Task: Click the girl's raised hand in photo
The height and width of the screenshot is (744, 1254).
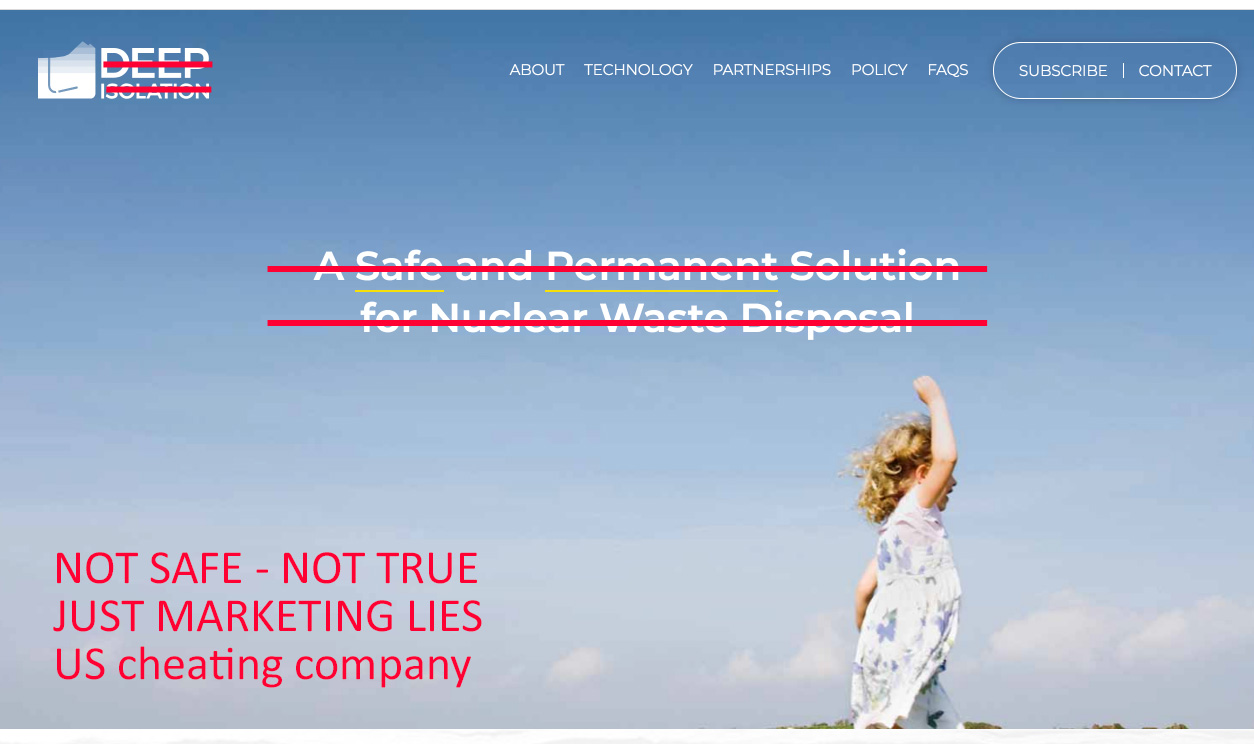Action: 928,389
